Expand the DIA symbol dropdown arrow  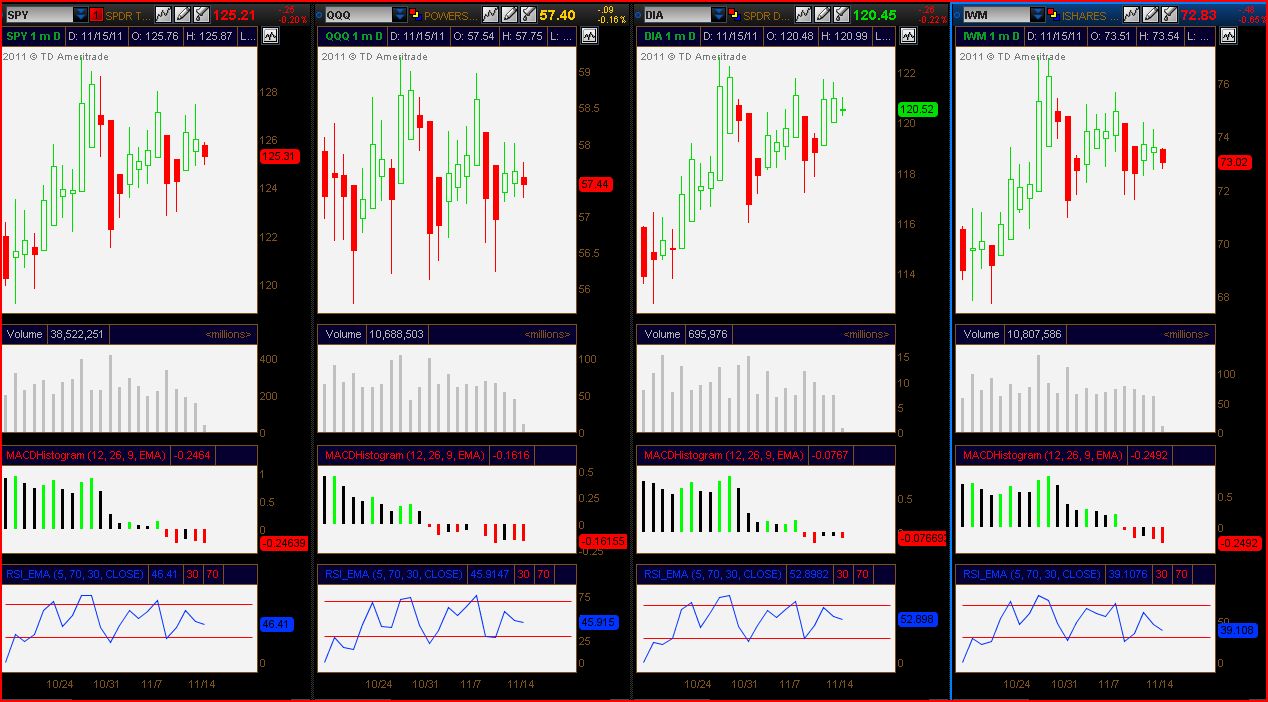pyautogui.click(x=718, y=15)
